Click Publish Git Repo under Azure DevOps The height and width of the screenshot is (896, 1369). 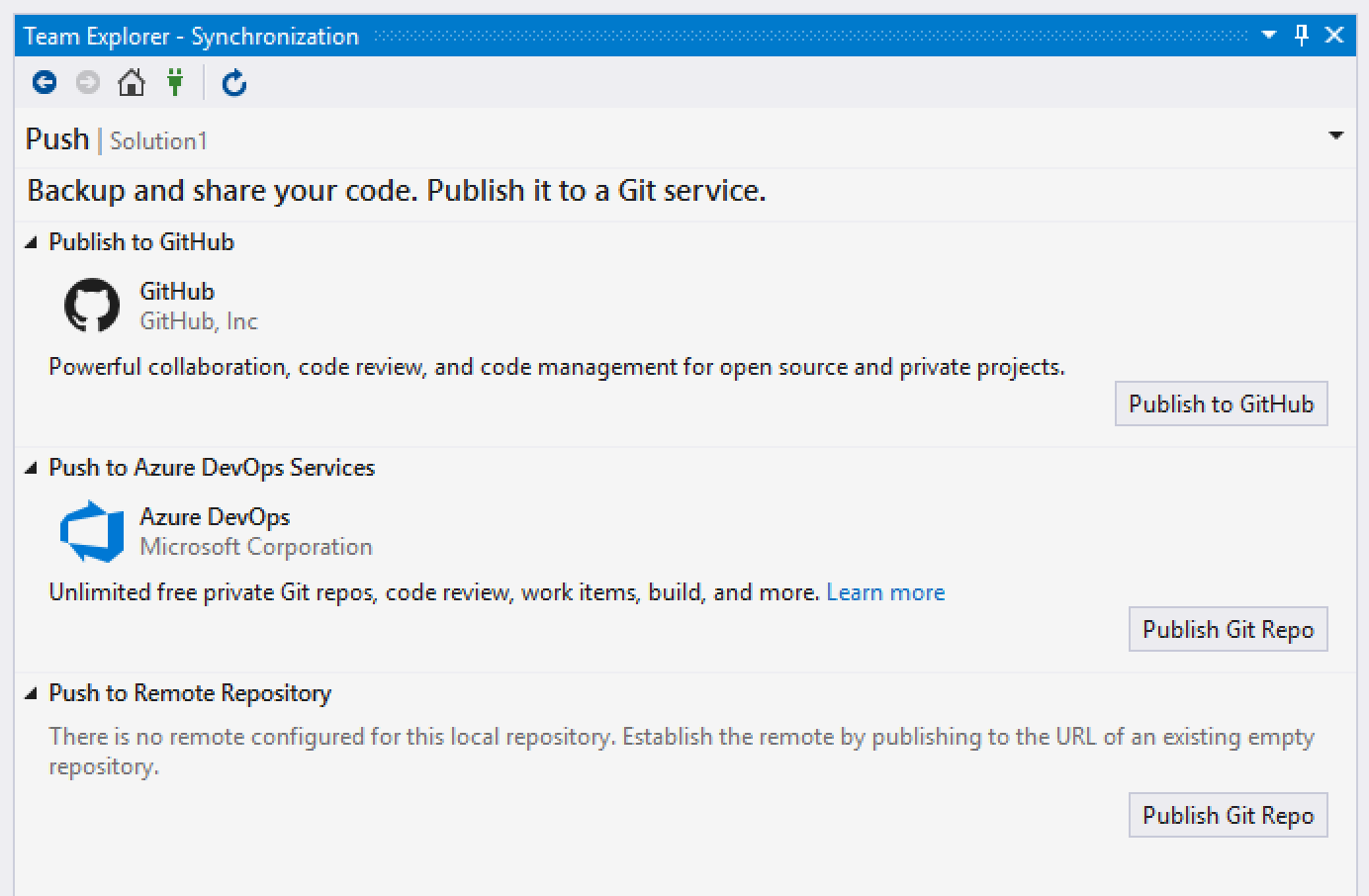[1229, 629]
